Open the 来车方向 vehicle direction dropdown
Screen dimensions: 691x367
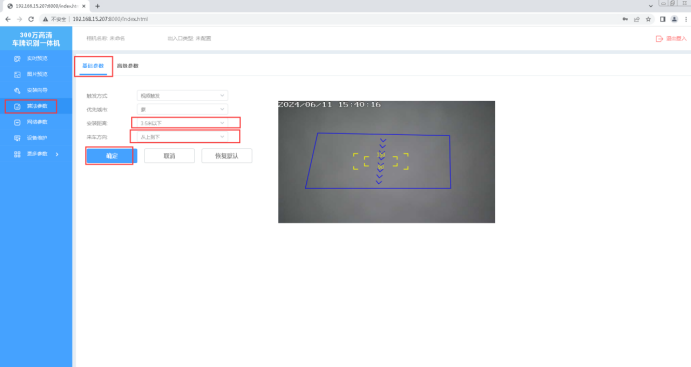(x=182, y=137)
